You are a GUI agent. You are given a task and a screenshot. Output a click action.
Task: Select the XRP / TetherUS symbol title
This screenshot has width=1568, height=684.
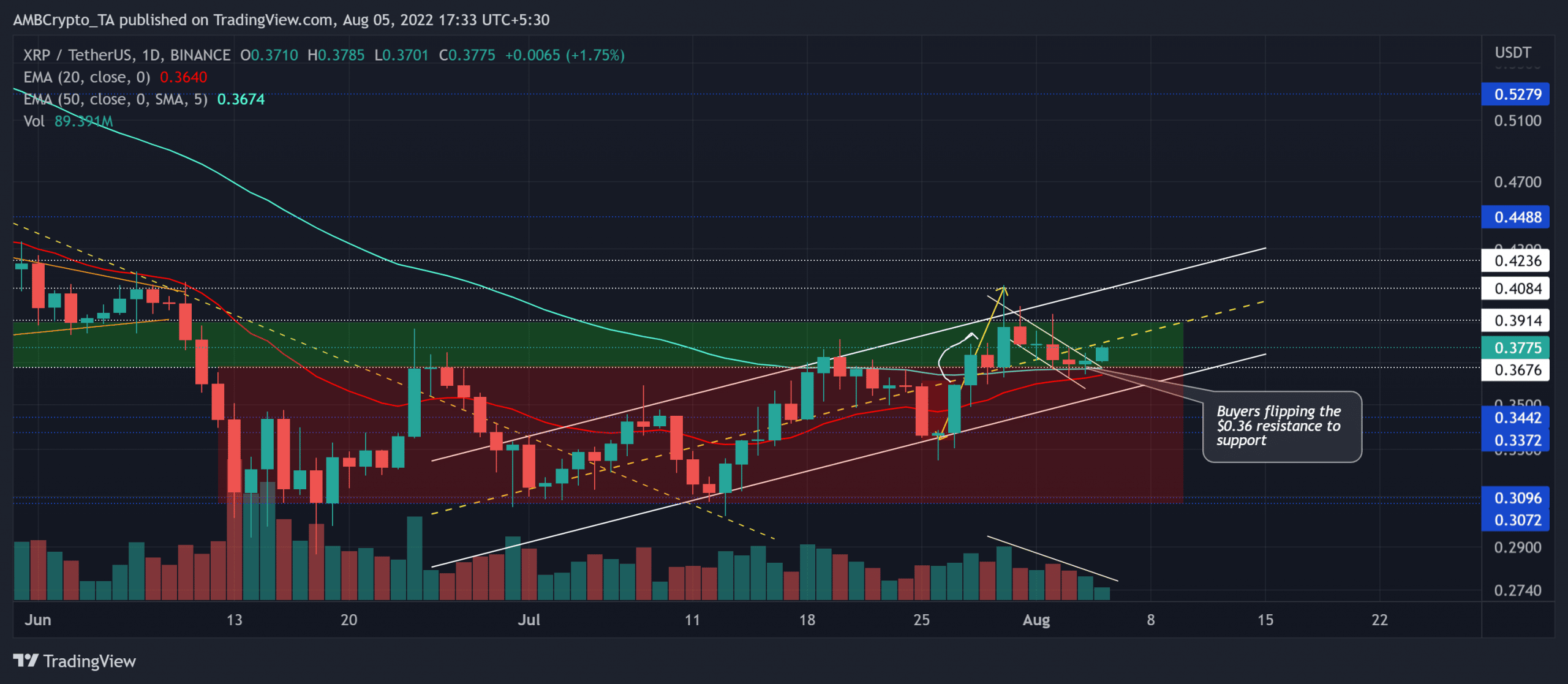pos(77,55)
